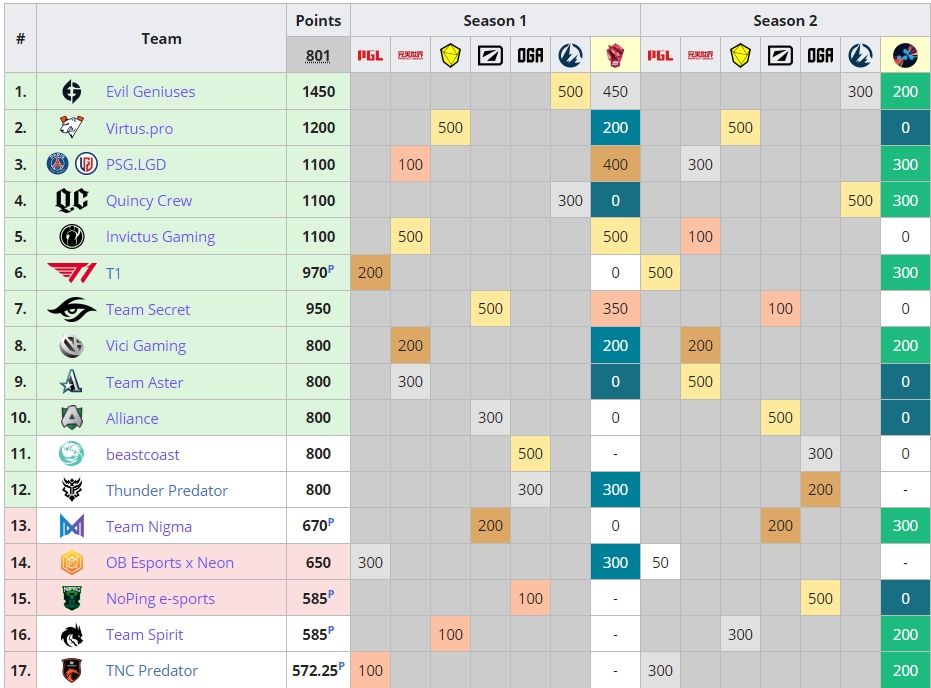The image size is (931, 688).
Task: Open the Virtus.pro team link
Action: 140,128
